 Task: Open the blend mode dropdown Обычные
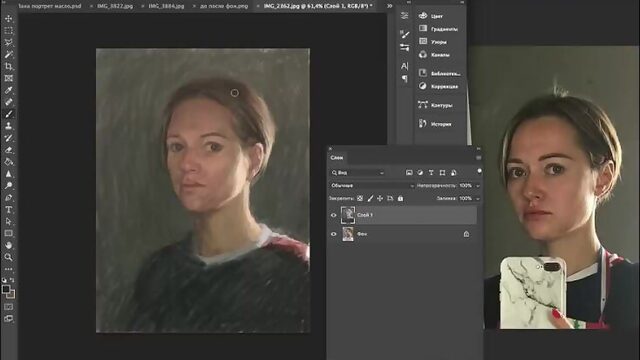[x=372, y=186]
